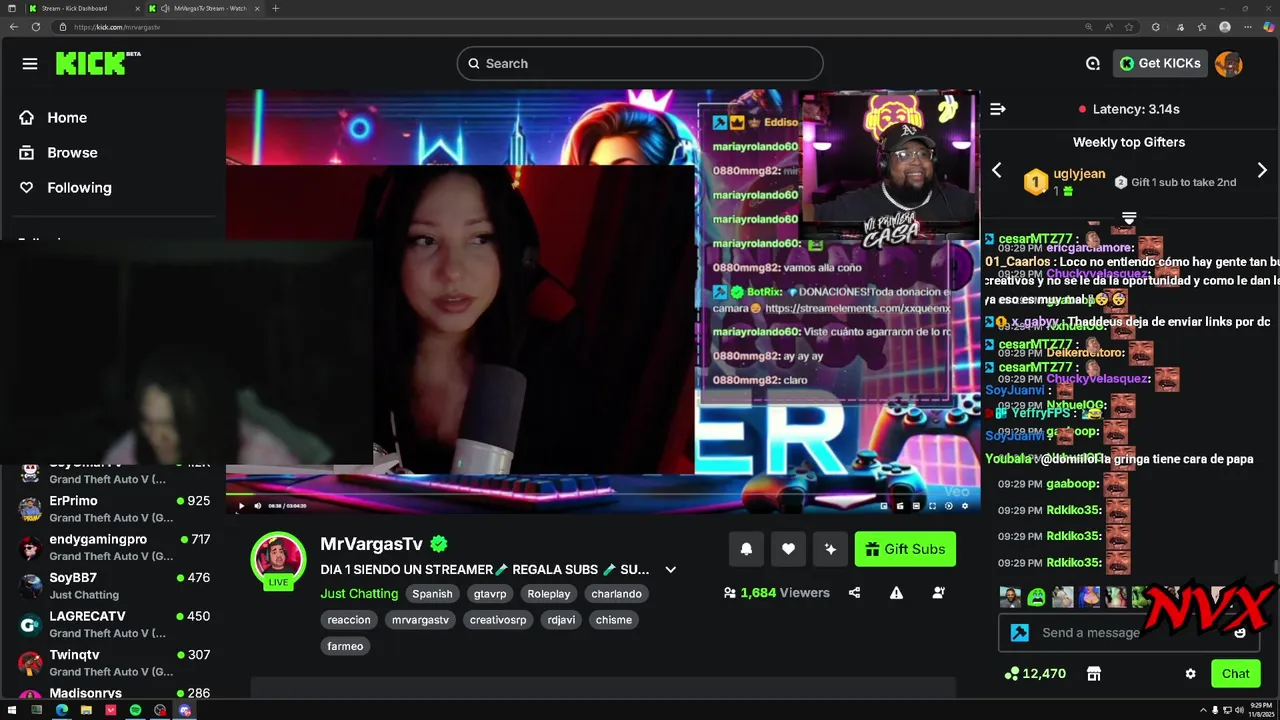Click the Gift Subs button

(x=905, y=549)
